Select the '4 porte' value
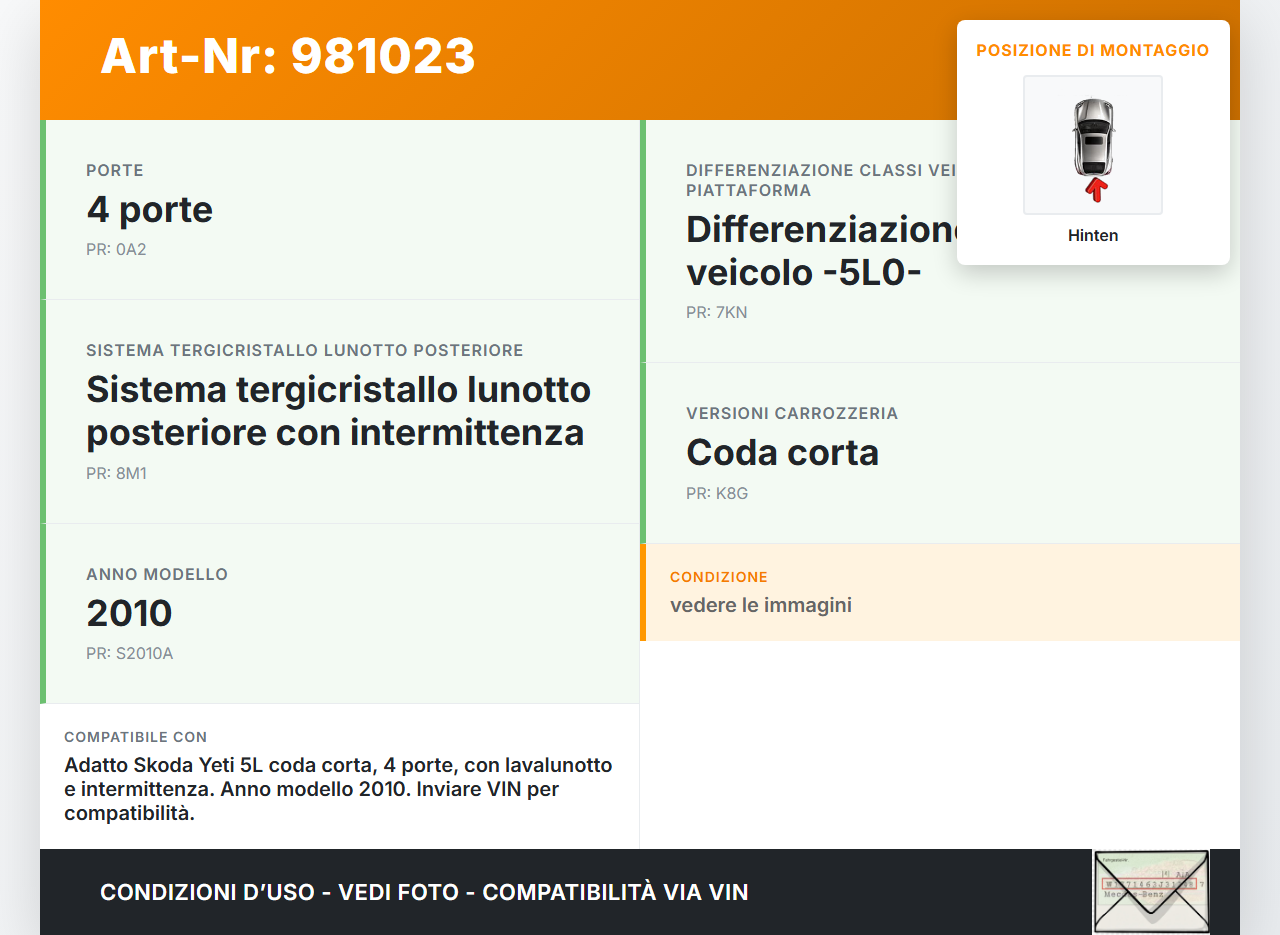 click(150, 209)
